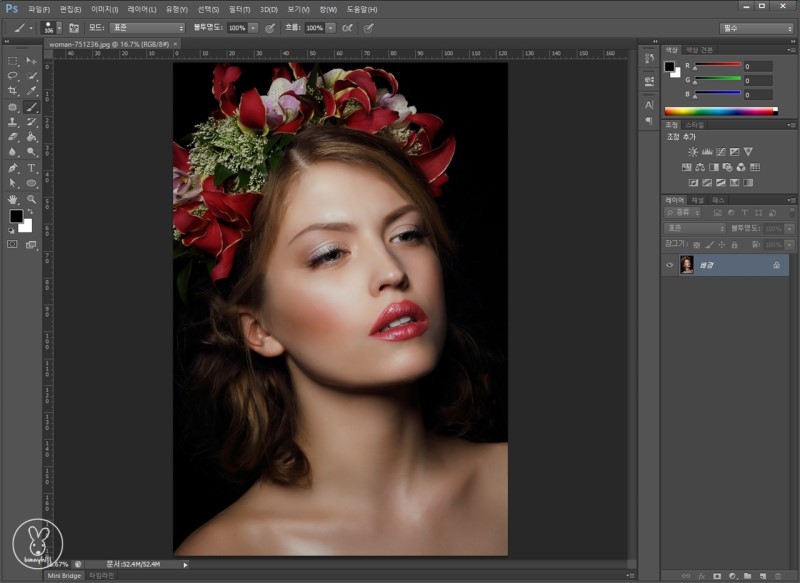Toggle Quick Mask mode

[x=13, y=244]
